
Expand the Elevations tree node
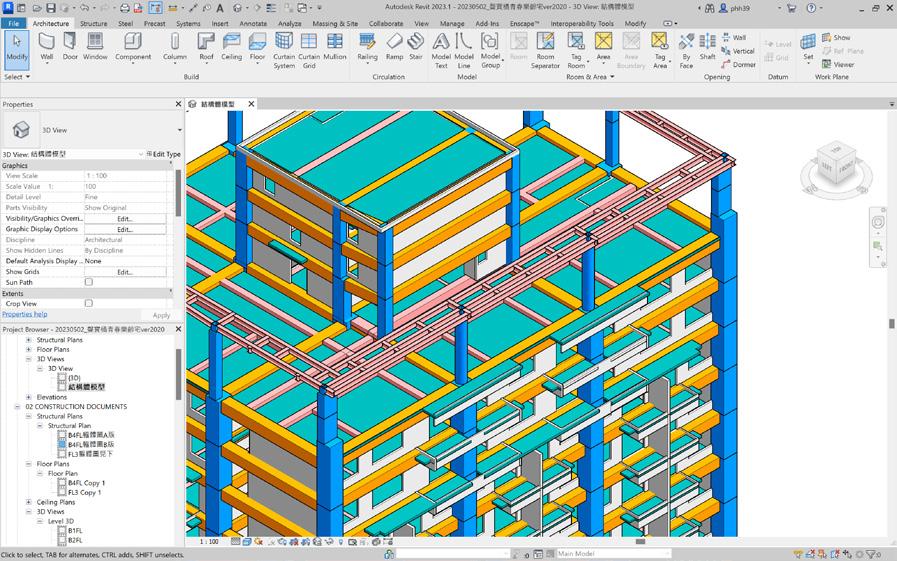29,397
